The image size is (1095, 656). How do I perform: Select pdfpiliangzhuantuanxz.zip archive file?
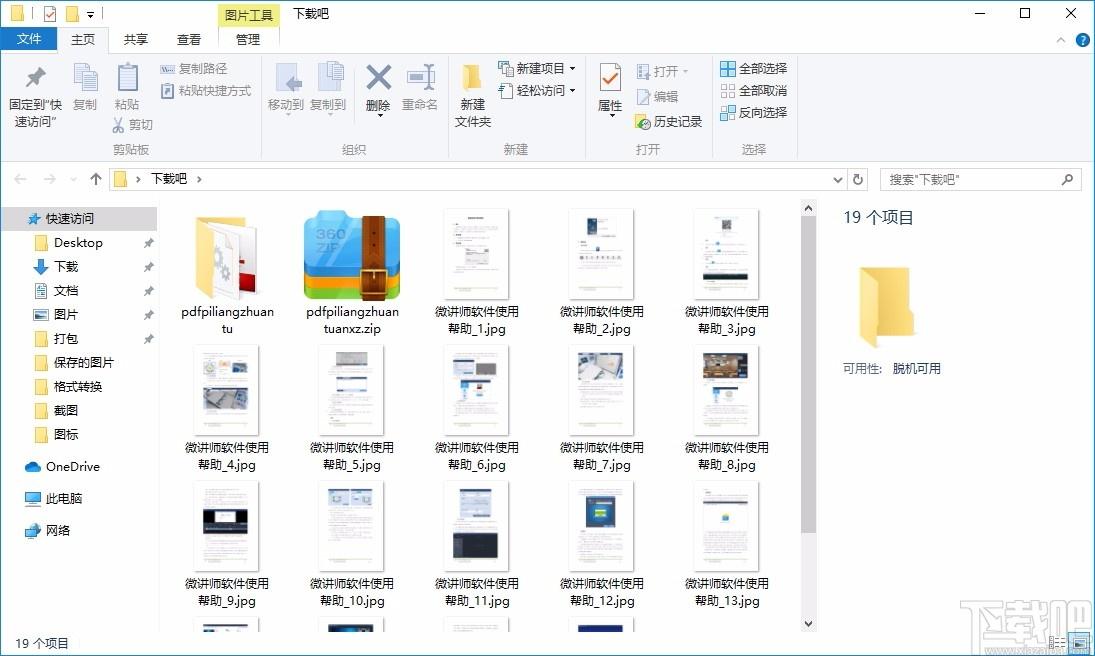pyautogui.click(x=352, y=274)
